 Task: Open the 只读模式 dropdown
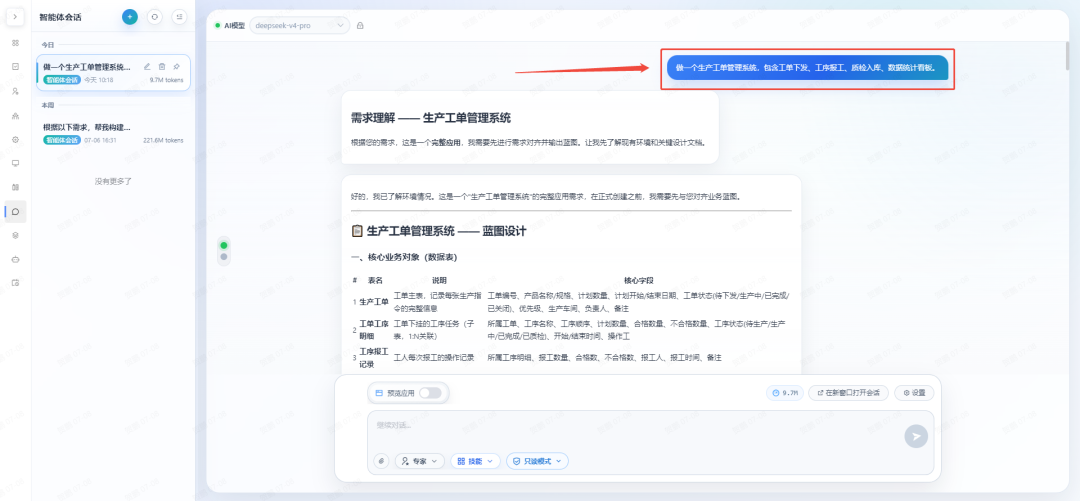pos(537,461)
